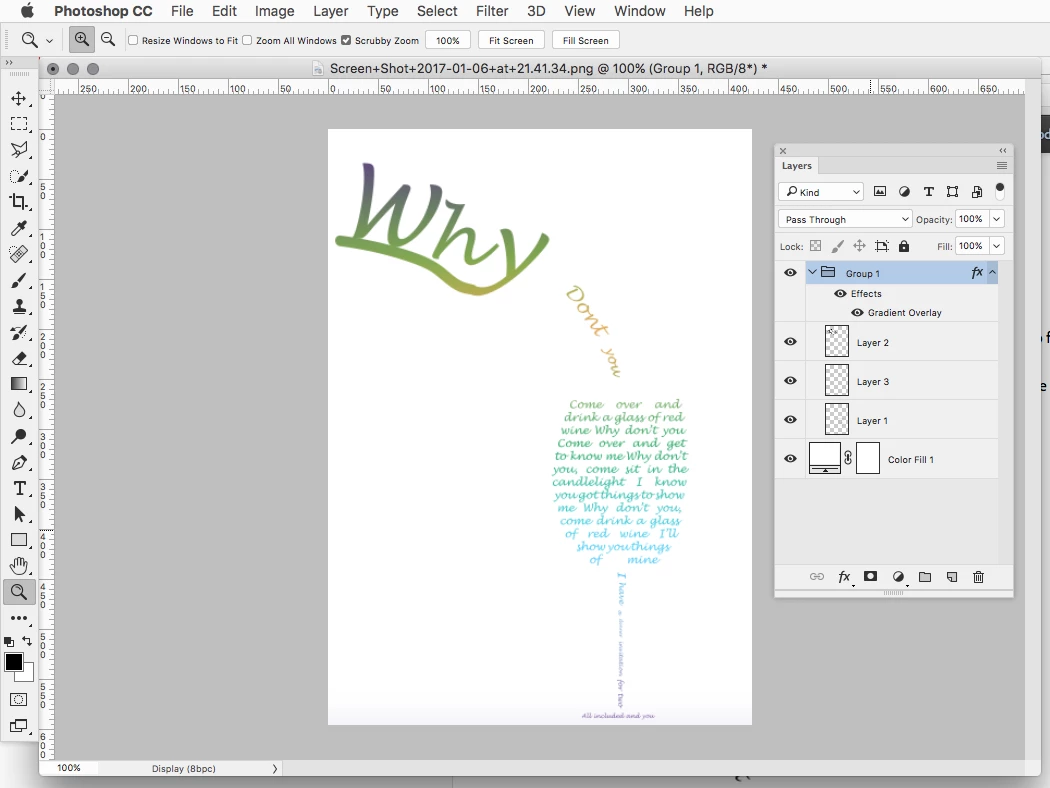Select the Eyedropper tool
The height and width of the screenshot is (788, 1050).
[x=19, y=228]
